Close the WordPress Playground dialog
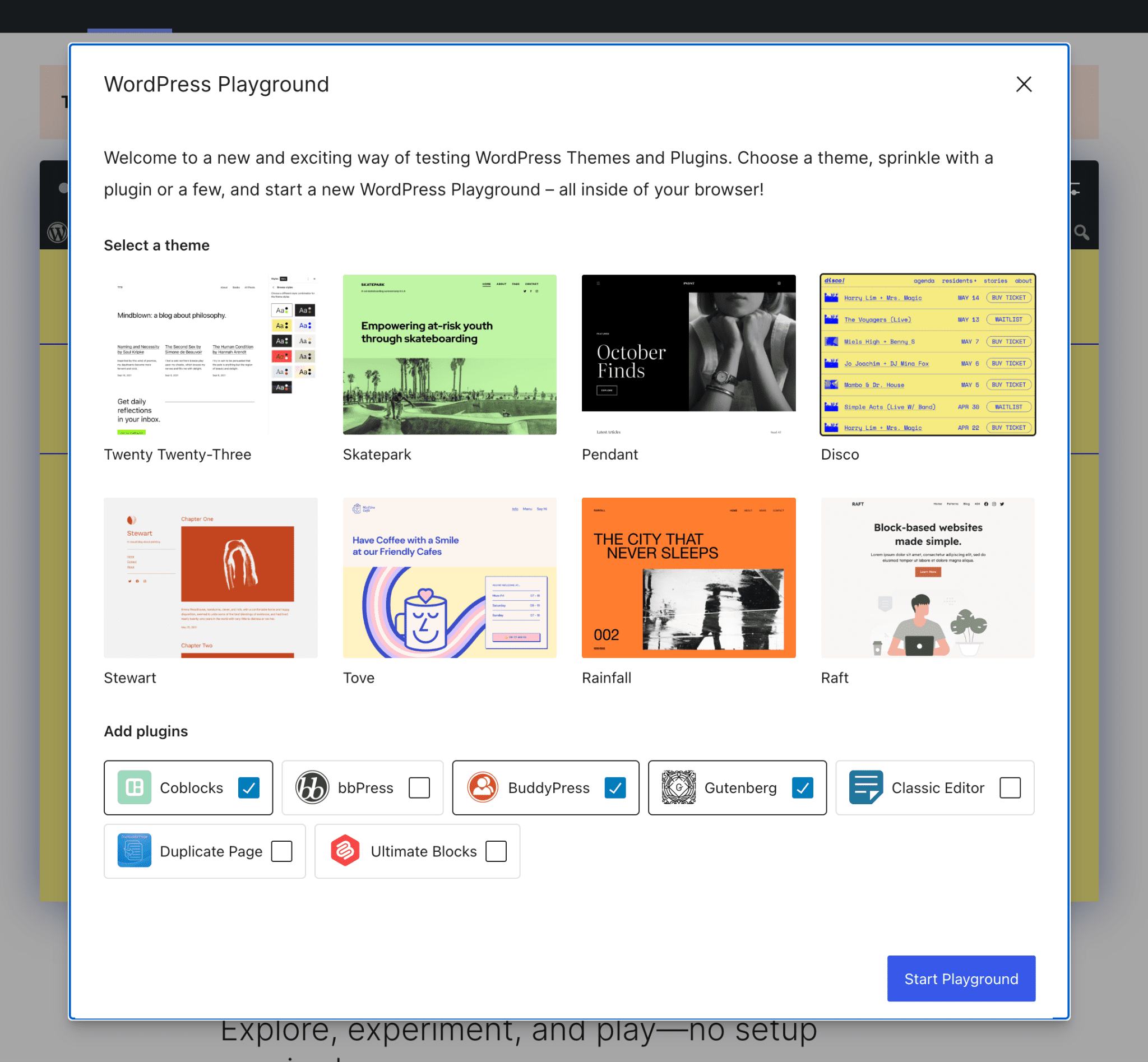The height and width of the screenshot is (1062, 1148). point(1024,84)
